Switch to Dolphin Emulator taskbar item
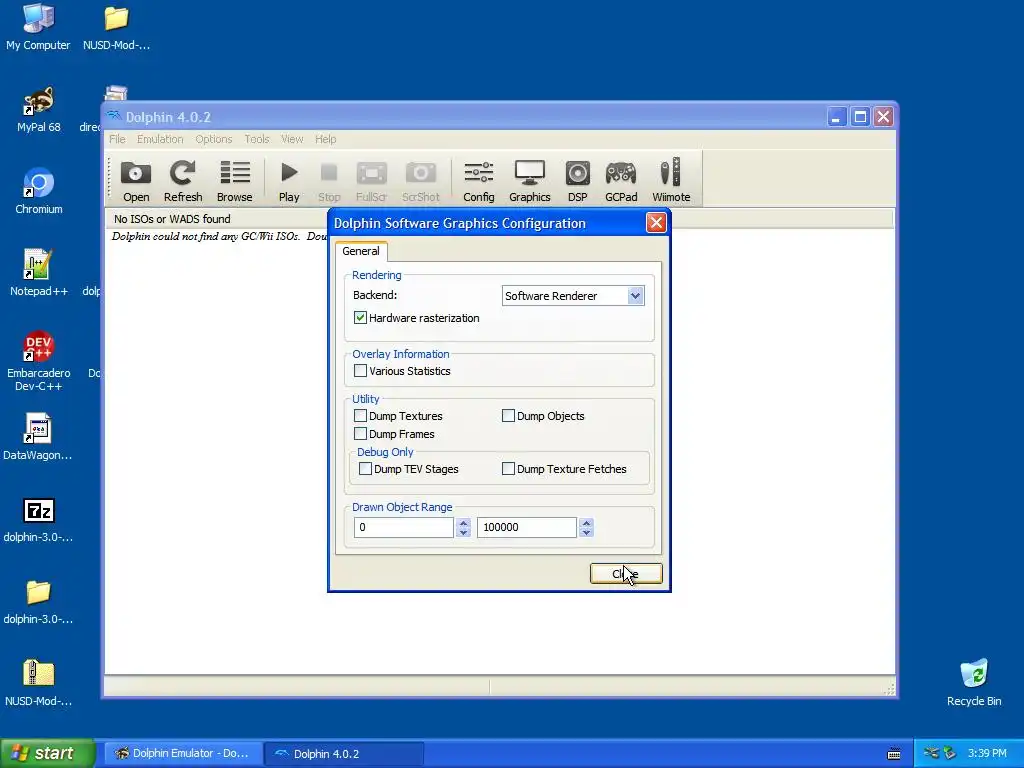 (x=184, y=754)
